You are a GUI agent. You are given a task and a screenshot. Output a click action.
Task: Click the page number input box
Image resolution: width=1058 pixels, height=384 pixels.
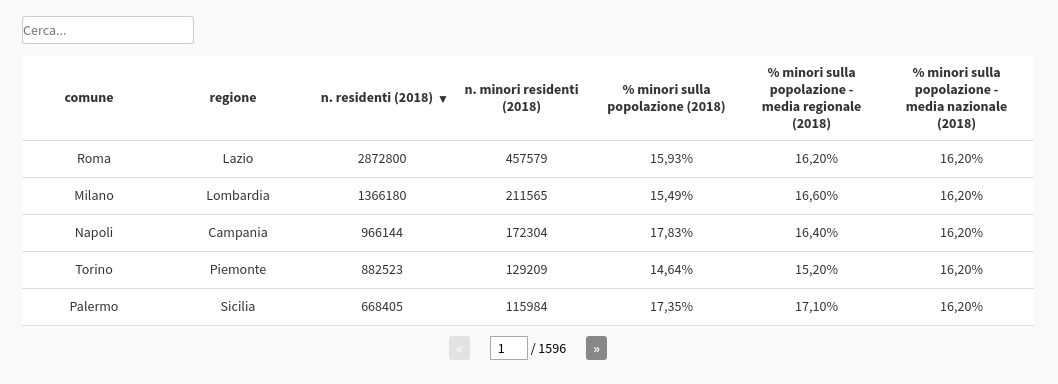coord(508,348)
